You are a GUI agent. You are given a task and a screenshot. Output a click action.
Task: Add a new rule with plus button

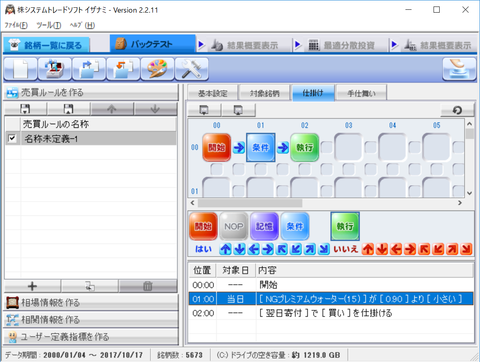(x=32, y=286)
